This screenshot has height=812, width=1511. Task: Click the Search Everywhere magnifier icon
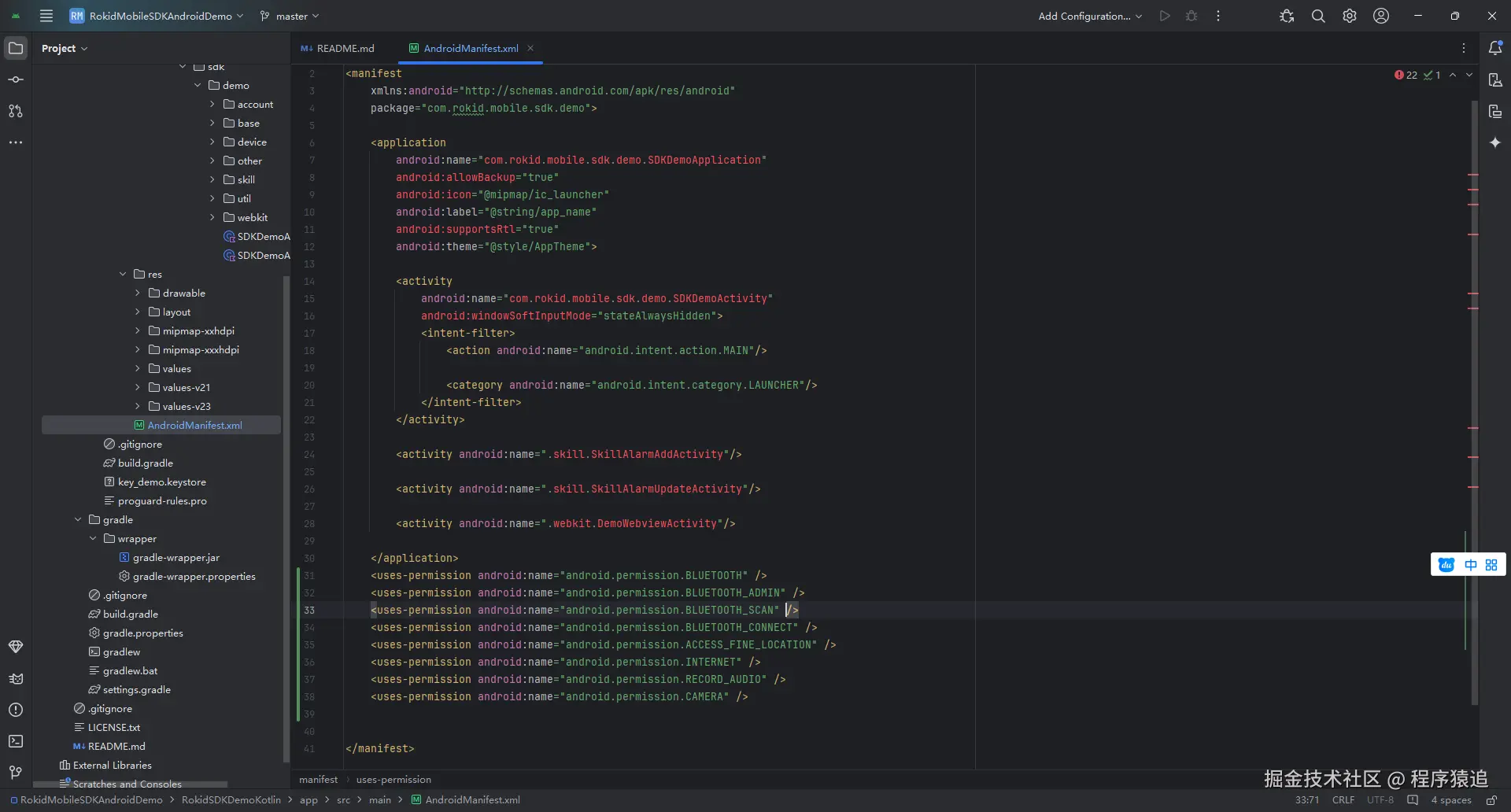1318,16
